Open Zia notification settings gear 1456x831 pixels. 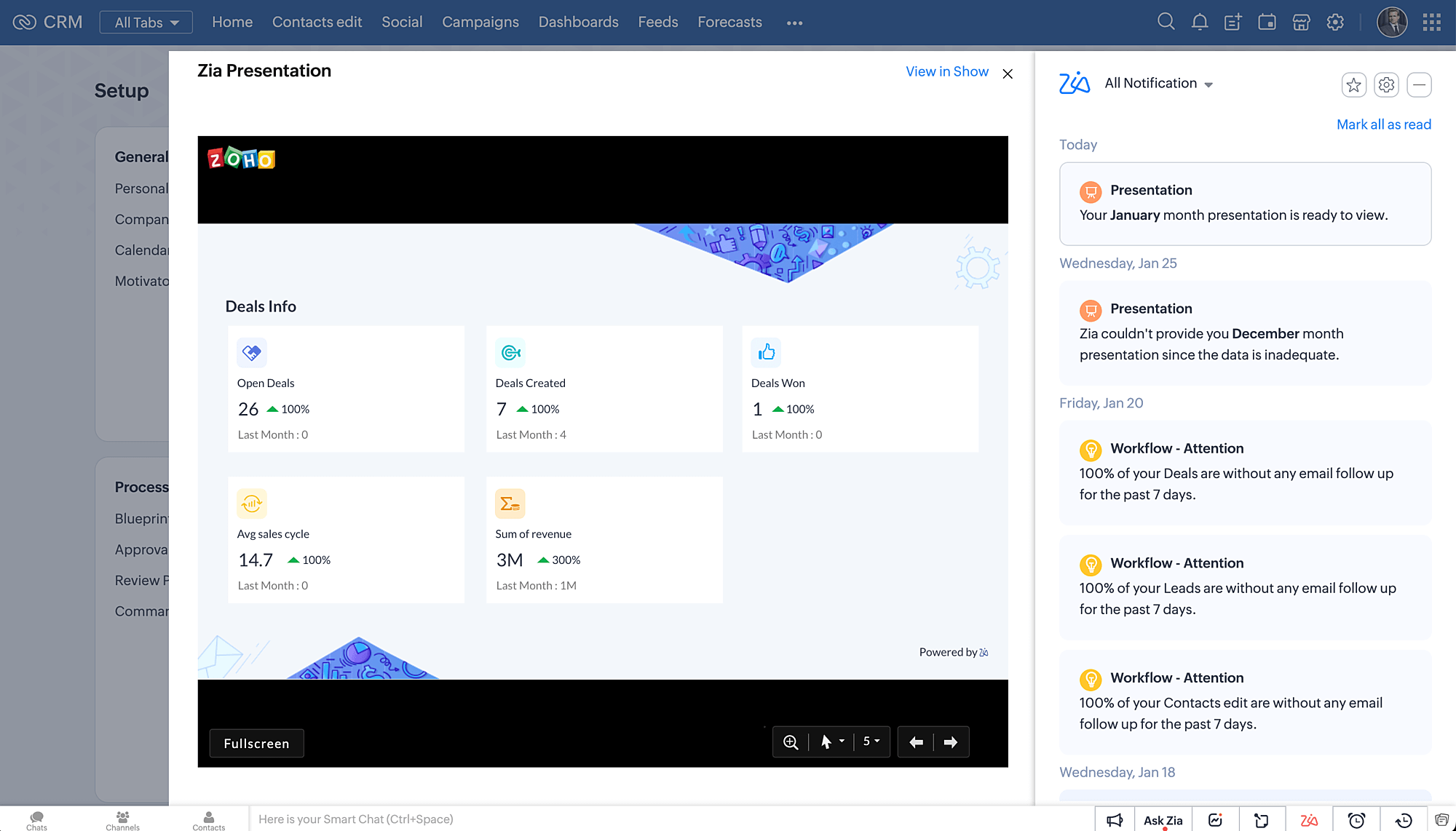pyautogui.click(x=1386, y=85)
